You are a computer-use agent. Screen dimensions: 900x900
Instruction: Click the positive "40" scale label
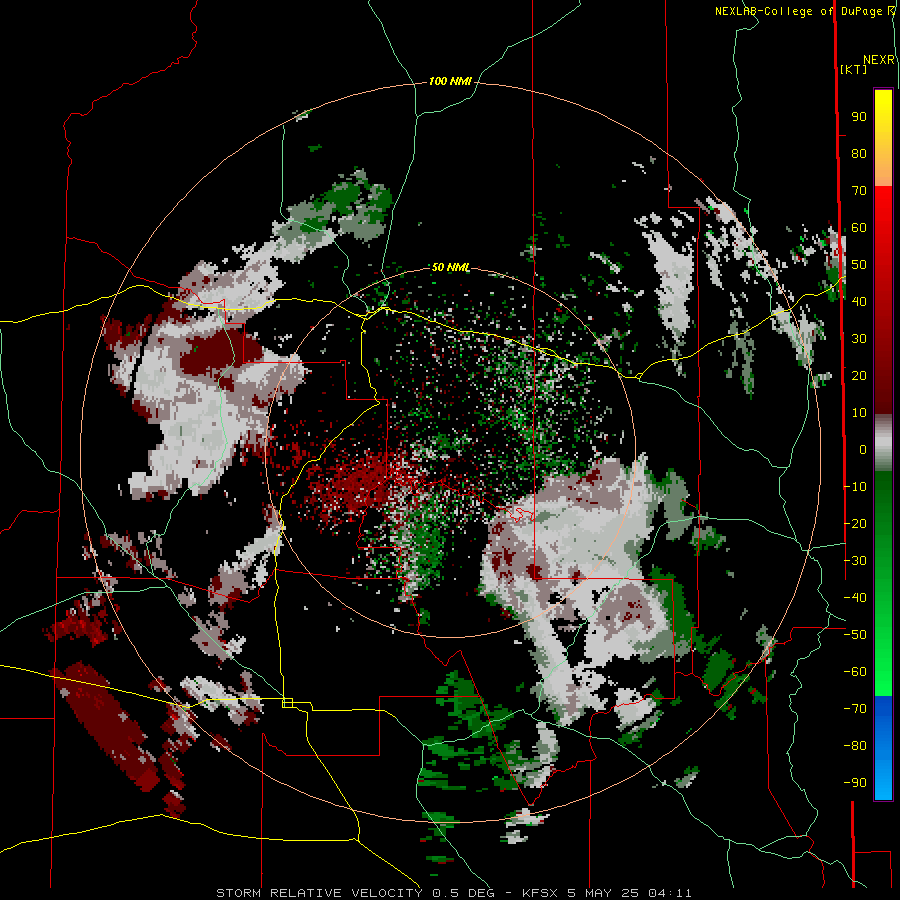[859, 302]
